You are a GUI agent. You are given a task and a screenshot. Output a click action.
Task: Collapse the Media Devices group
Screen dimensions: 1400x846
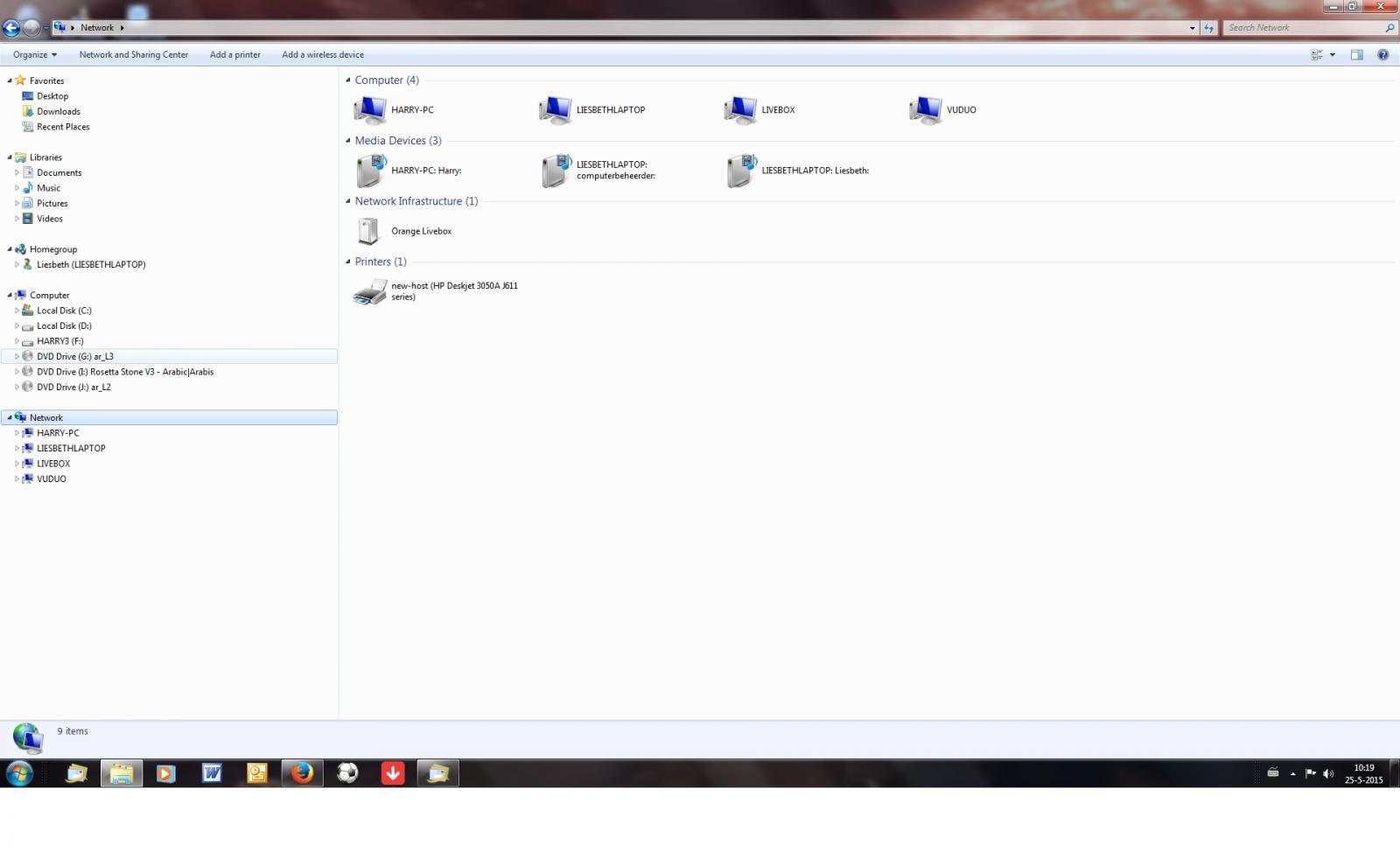[x=348, y=141]
